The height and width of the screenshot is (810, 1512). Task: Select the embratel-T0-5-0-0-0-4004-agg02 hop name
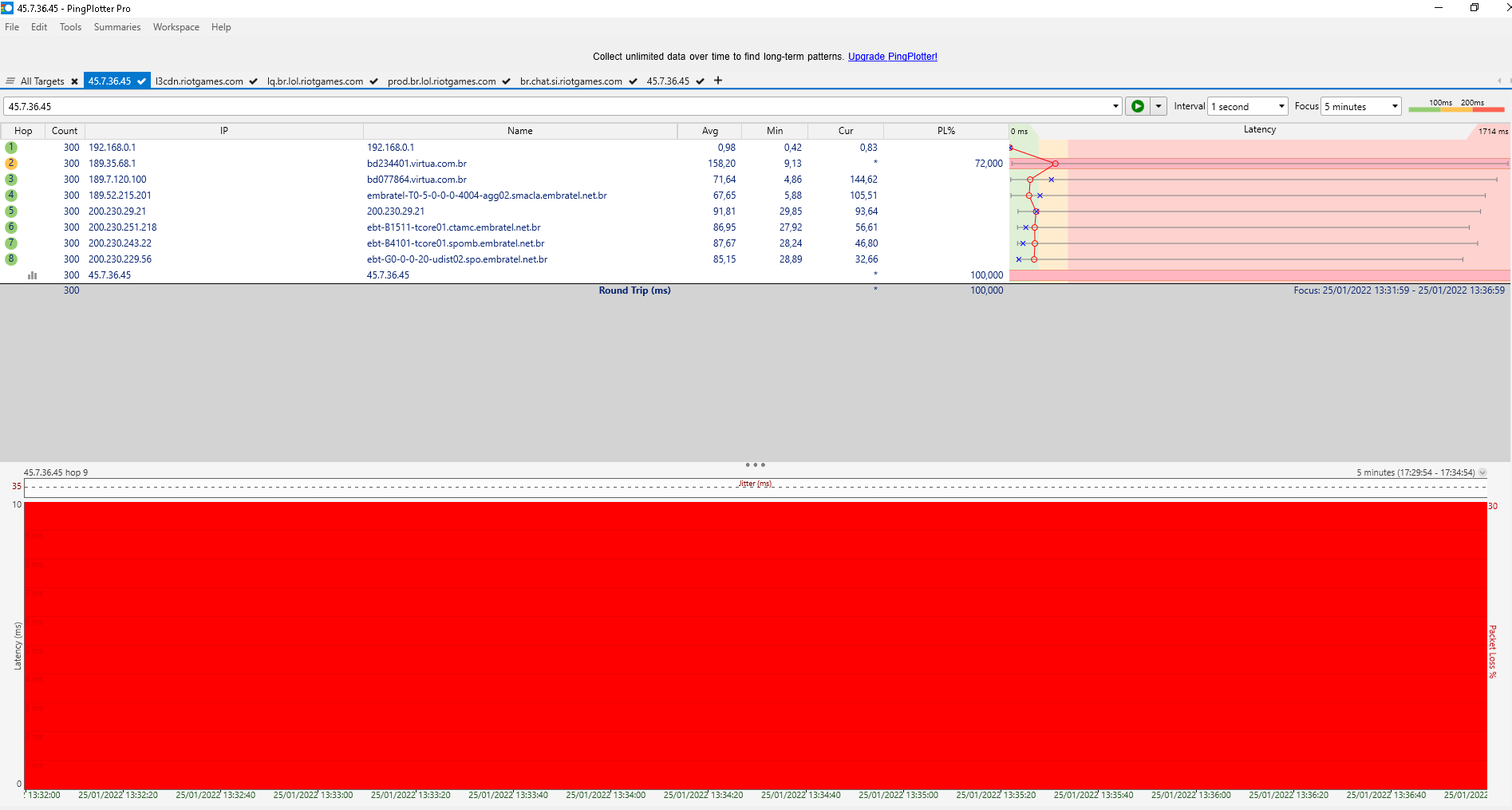487,196
